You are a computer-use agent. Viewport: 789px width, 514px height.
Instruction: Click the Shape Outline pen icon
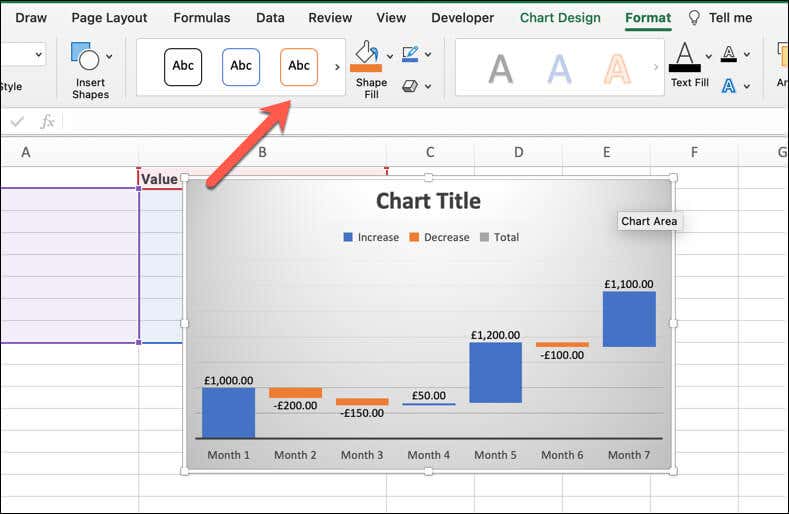tap(410, 54)
